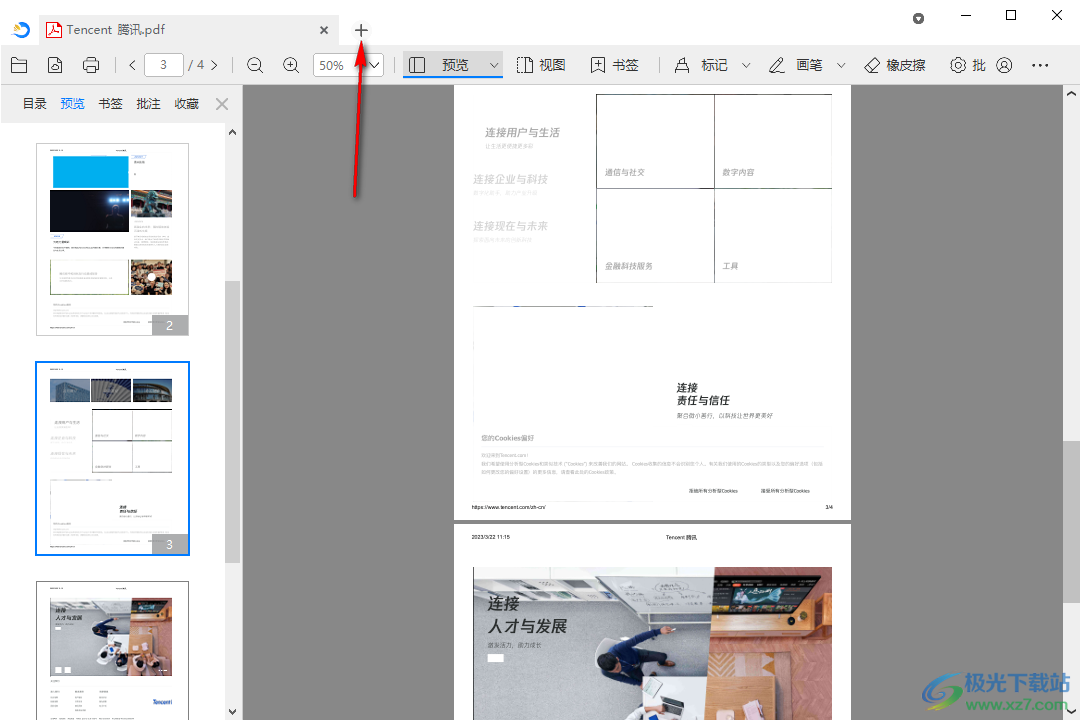Click the app logo icon

tap(21, 30)
